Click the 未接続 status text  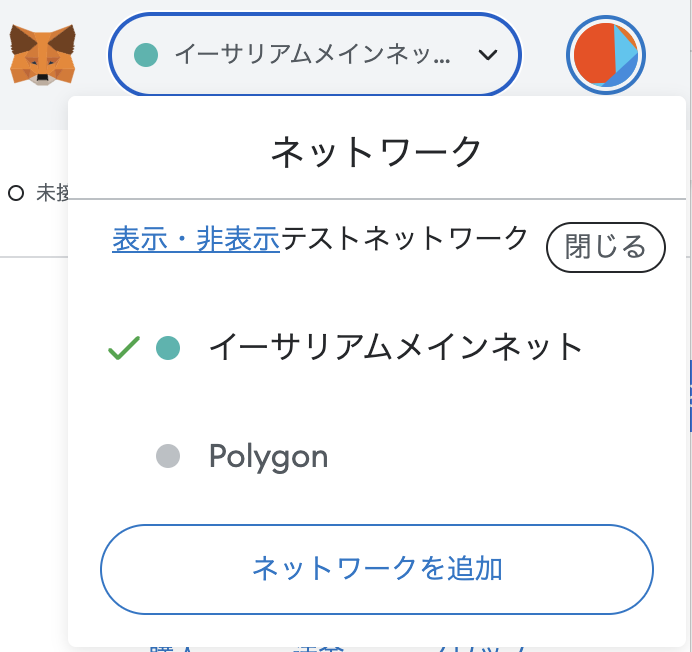[52, 193]
